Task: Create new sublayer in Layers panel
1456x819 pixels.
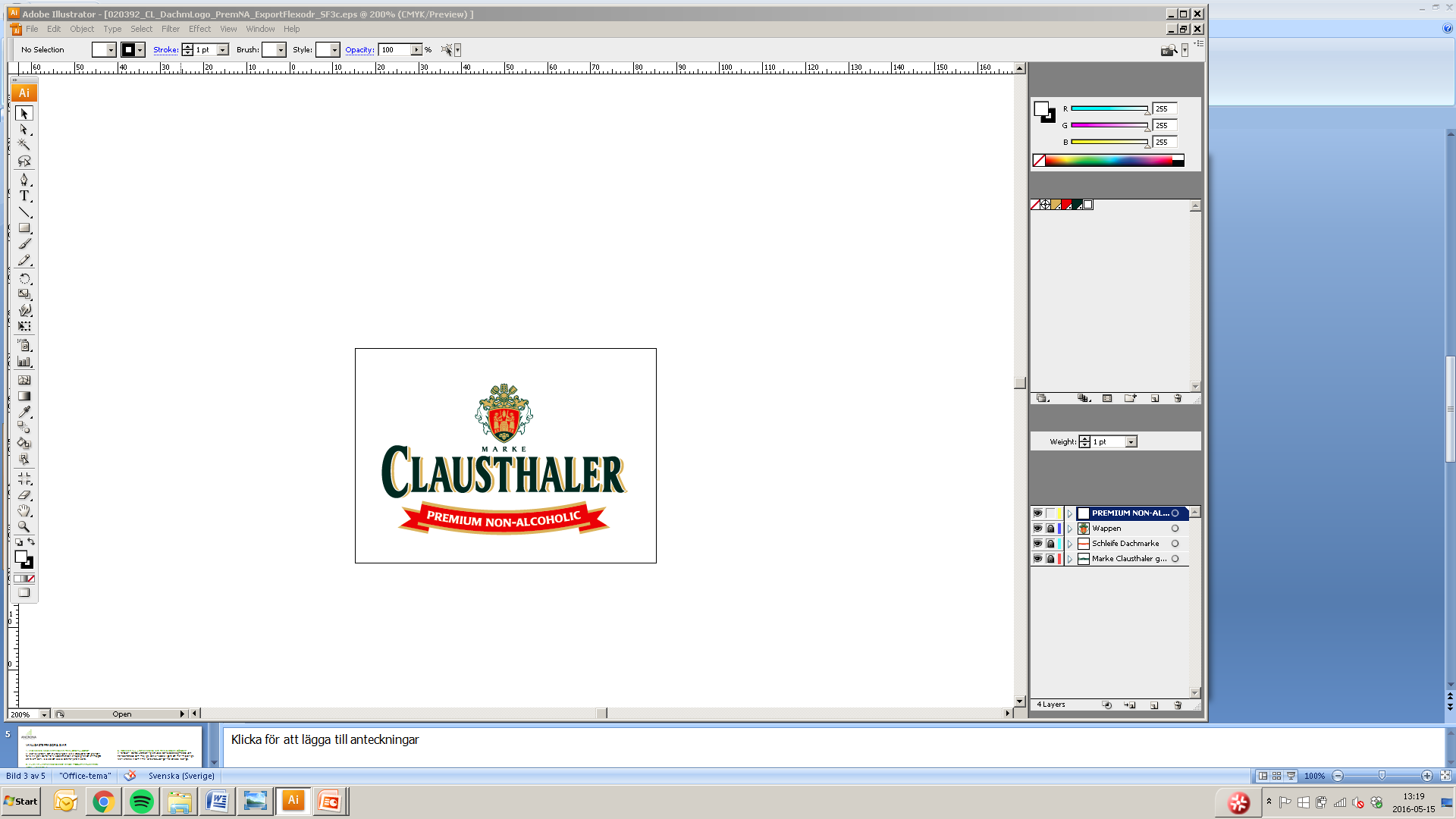Action: [1130, 705]
